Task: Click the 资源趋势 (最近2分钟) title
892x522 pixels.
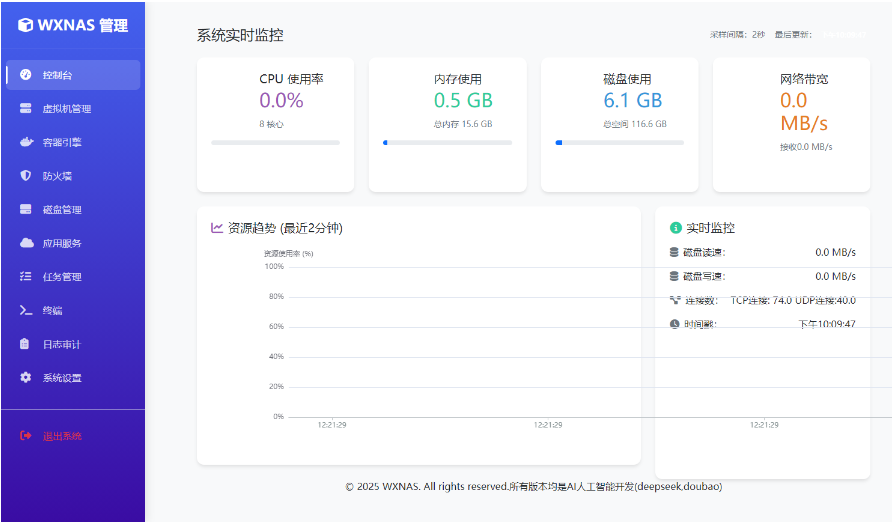Action: click(286, 227)
